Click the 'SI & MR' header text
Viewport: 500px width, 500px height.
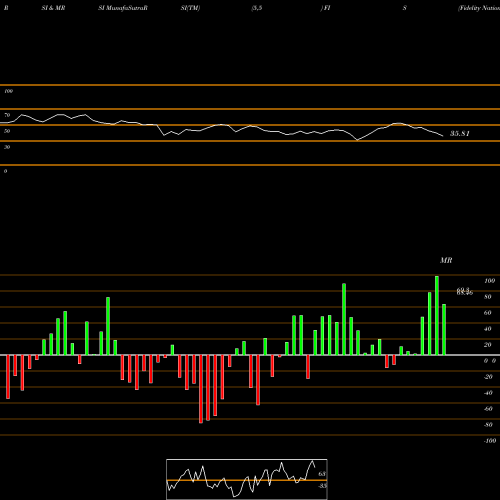[53, 8]
